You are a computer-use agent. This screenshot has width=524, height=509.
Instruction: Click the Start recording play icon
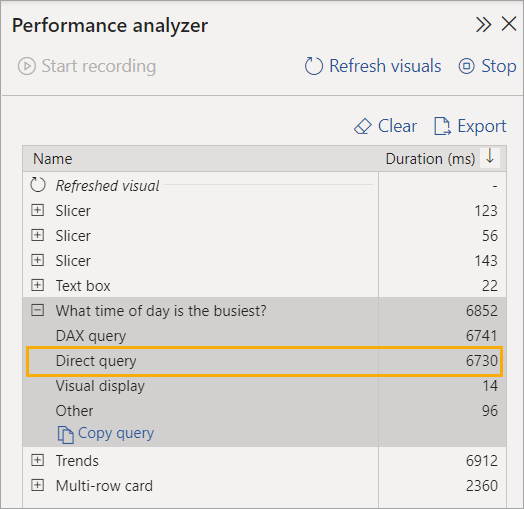coord(27,66)
